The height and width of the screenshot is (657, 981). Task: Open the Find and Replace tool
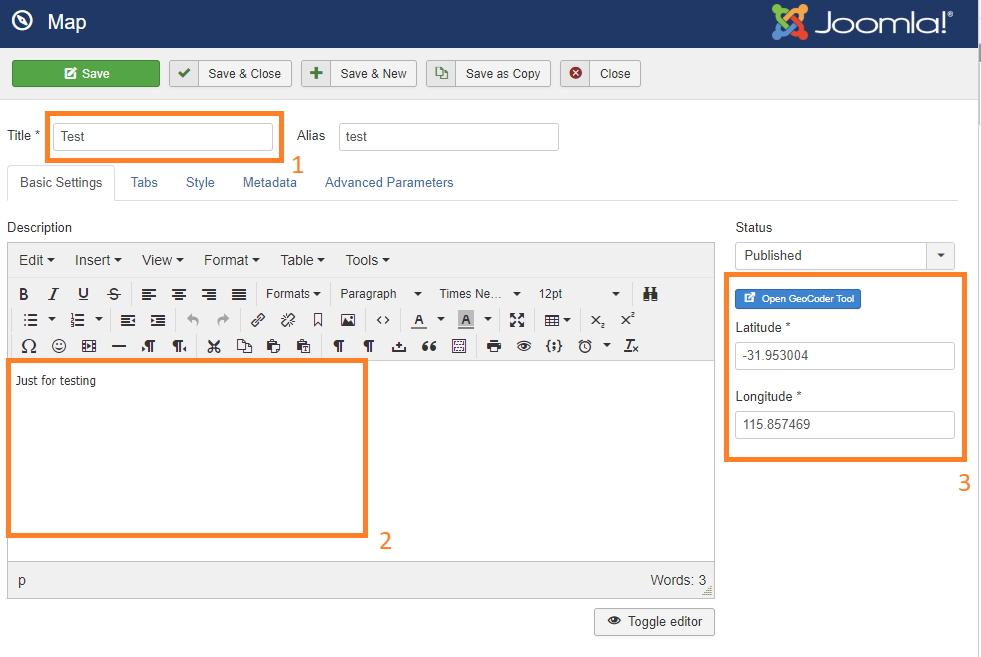[x=650, y=293]
